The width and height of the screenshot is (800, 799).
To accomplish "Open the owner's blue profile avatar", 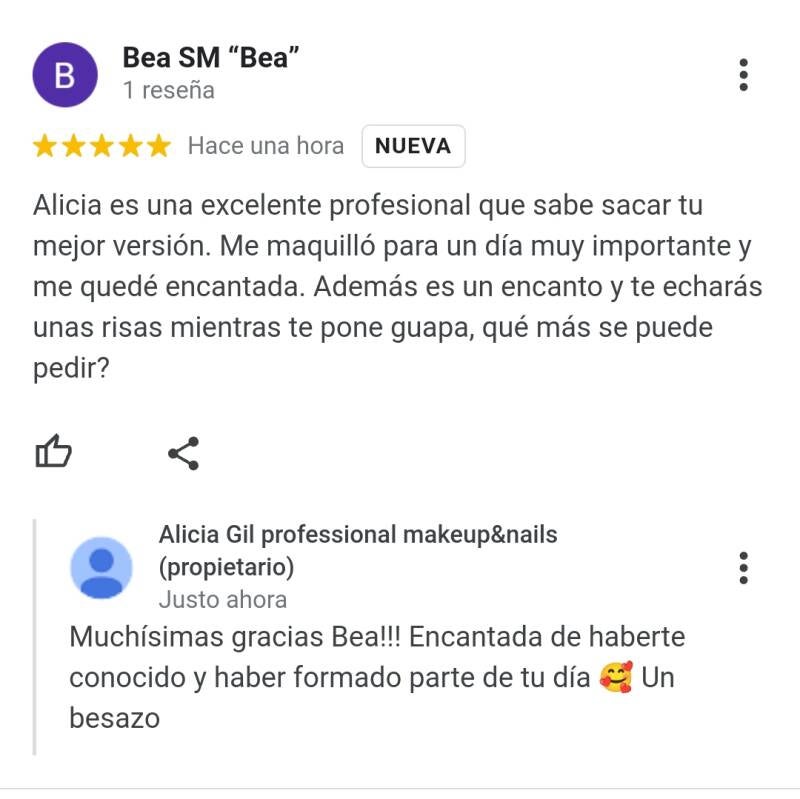I will click(x=102, y=568).
